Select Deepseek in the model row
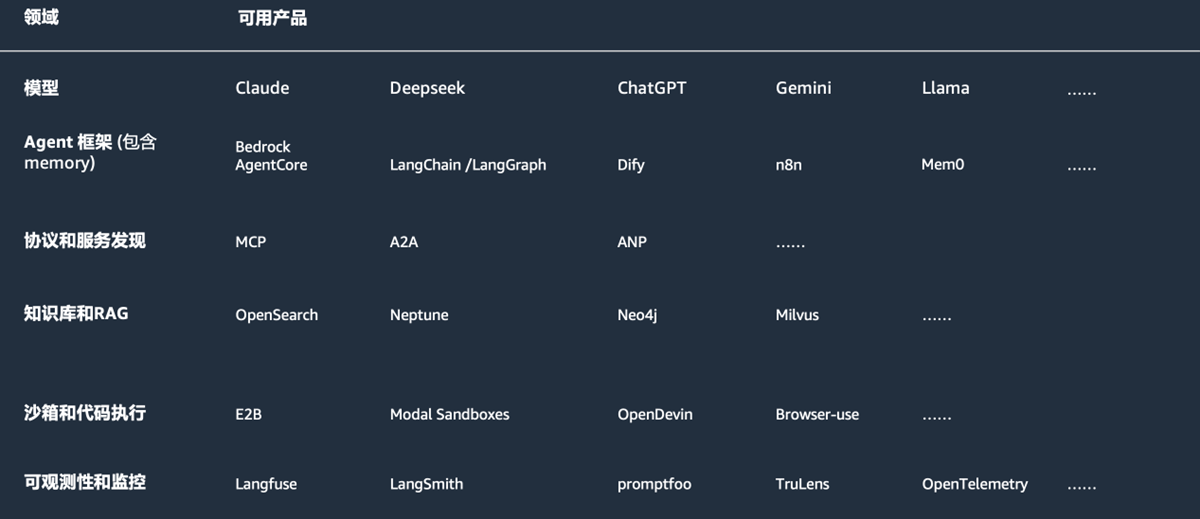Viewport: 1200px width, 519px height. coord(427,88)
